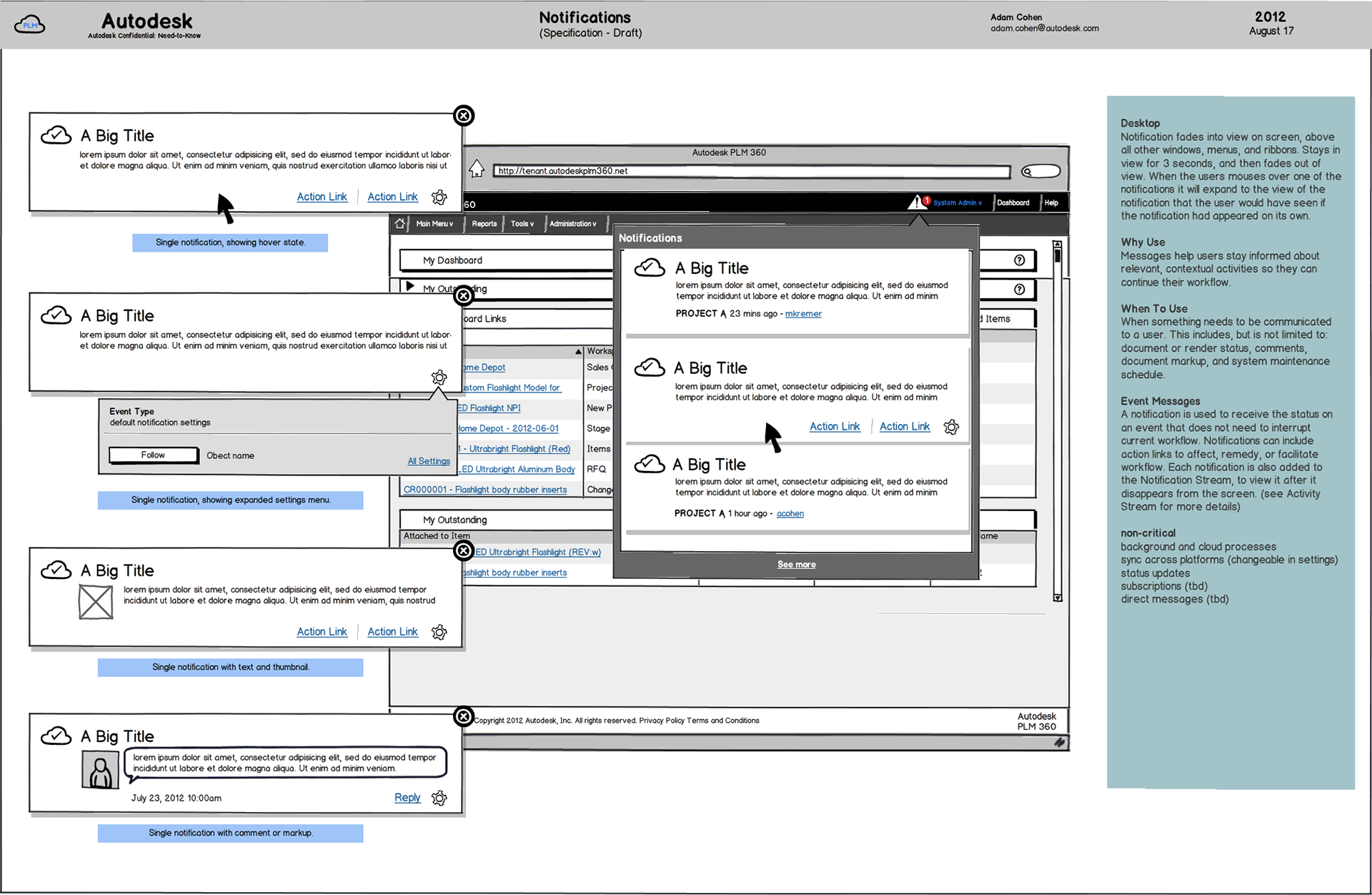Click the PLM cloud logo in the header
This screenshot has width=1372, height=895.
30,25
